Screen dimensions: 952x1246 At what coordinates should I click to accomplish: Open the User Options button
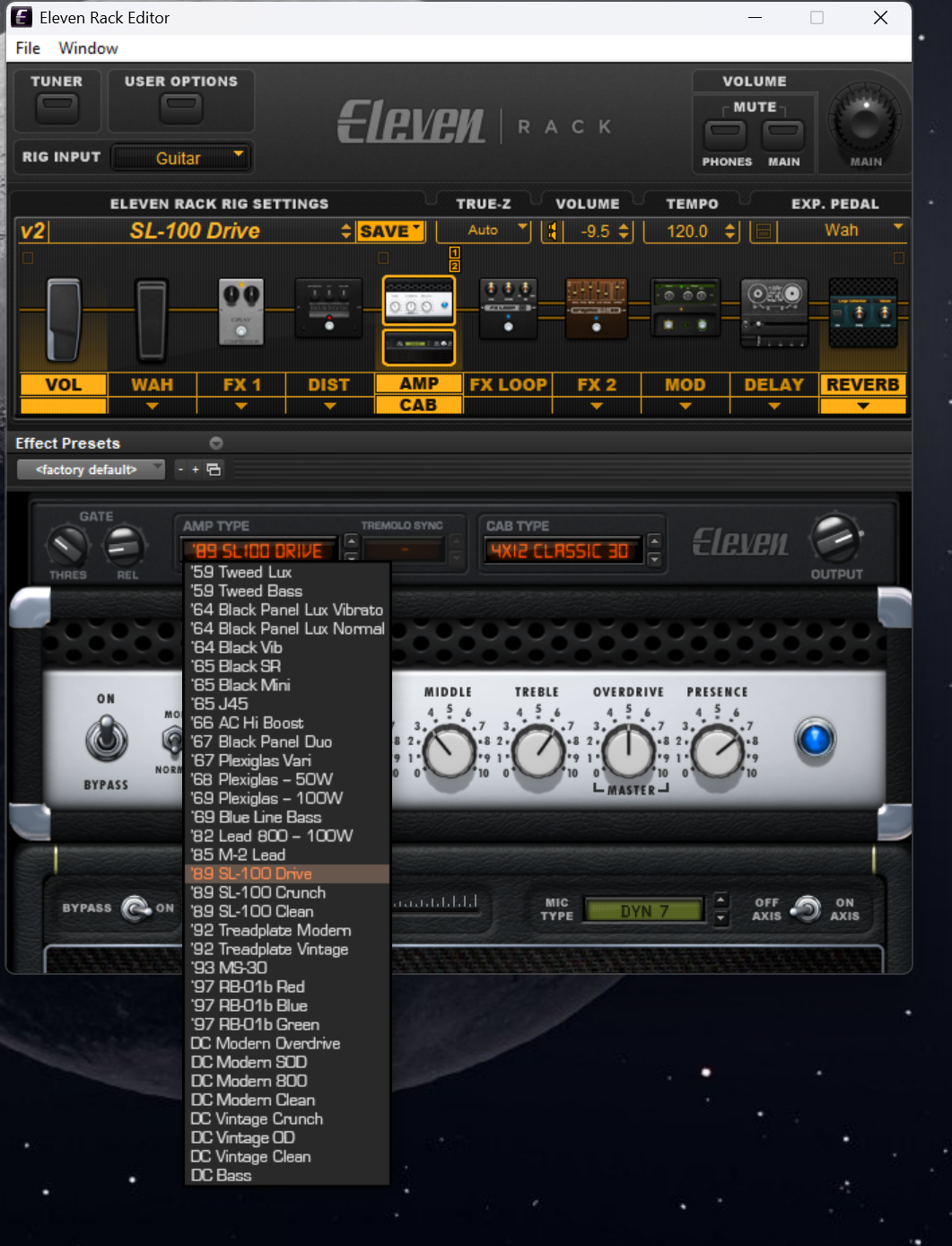click(x=181, y=109)
